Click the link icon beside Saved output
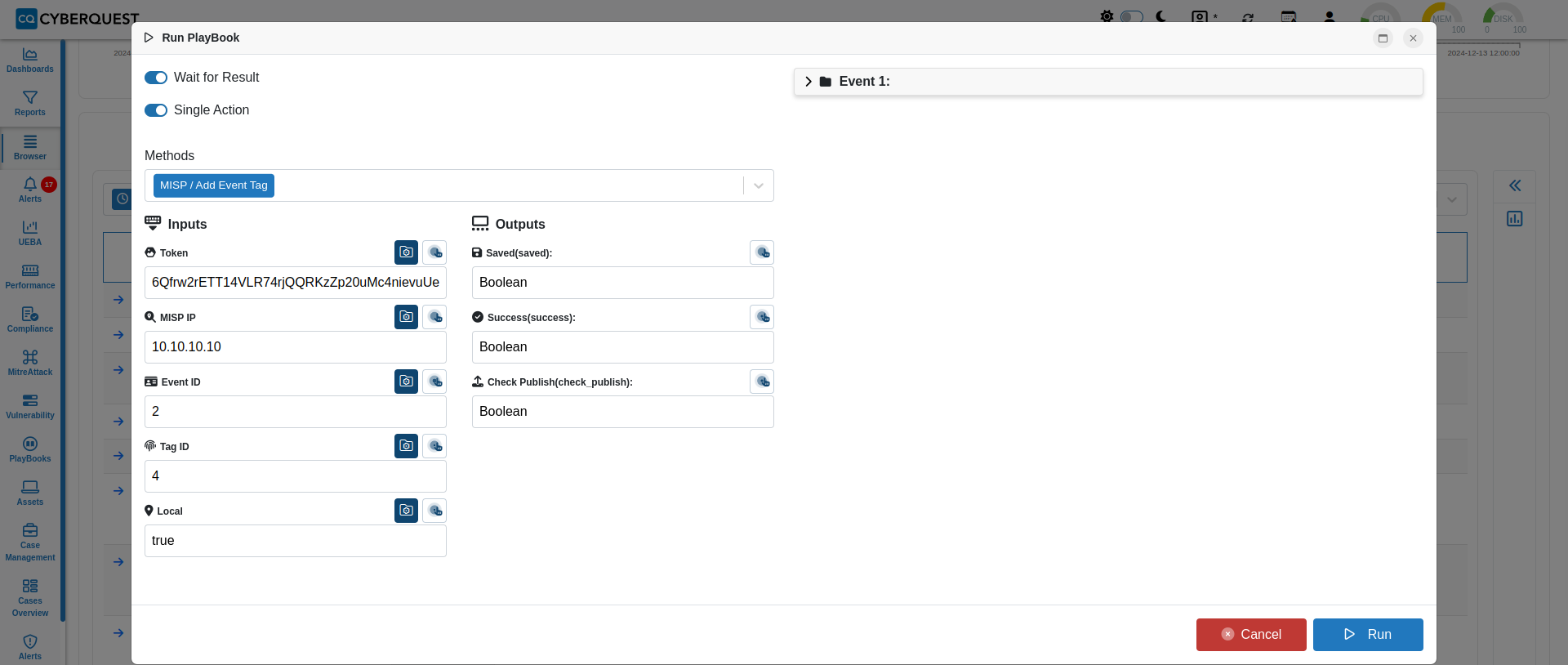Screen dimensions: 1568x665 (x=762, y=252)
